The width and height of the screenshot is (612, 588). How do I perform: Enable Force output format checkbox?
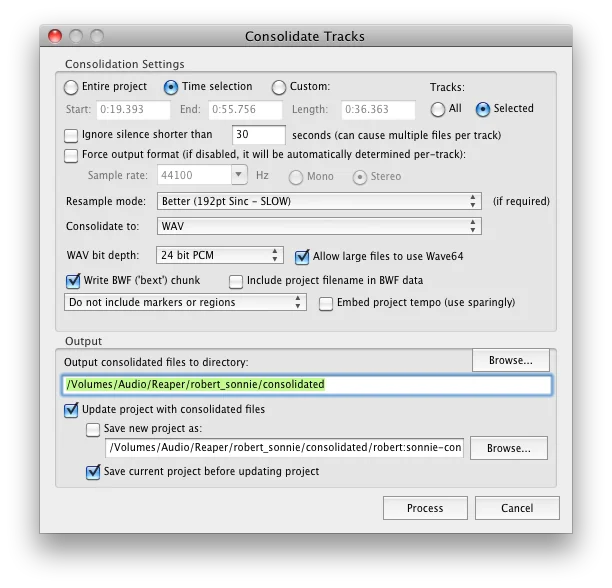click(71, 156)
